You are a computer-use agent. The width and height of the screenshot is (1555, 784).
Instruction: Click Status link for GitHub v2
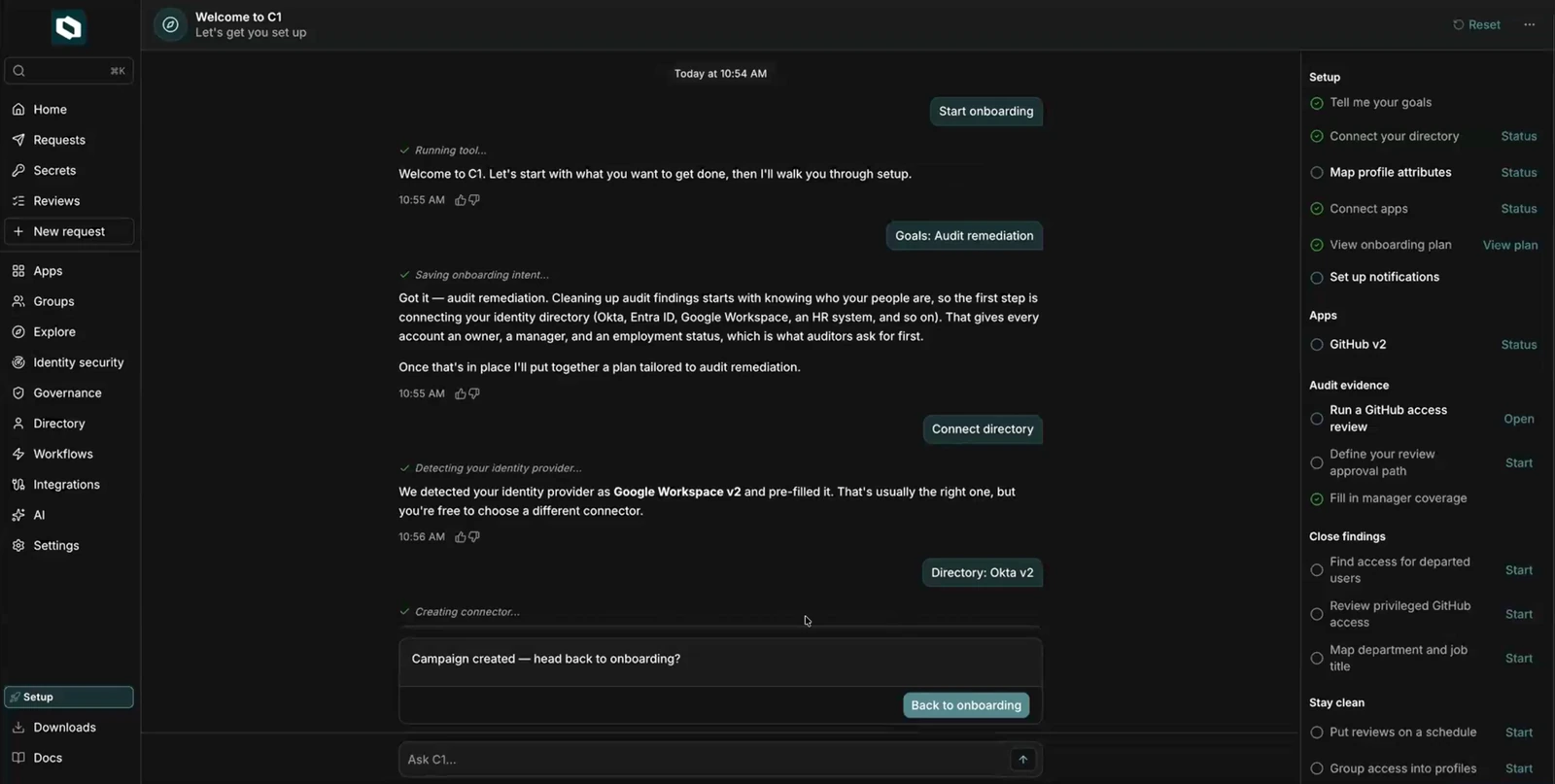click(1518, 345)
